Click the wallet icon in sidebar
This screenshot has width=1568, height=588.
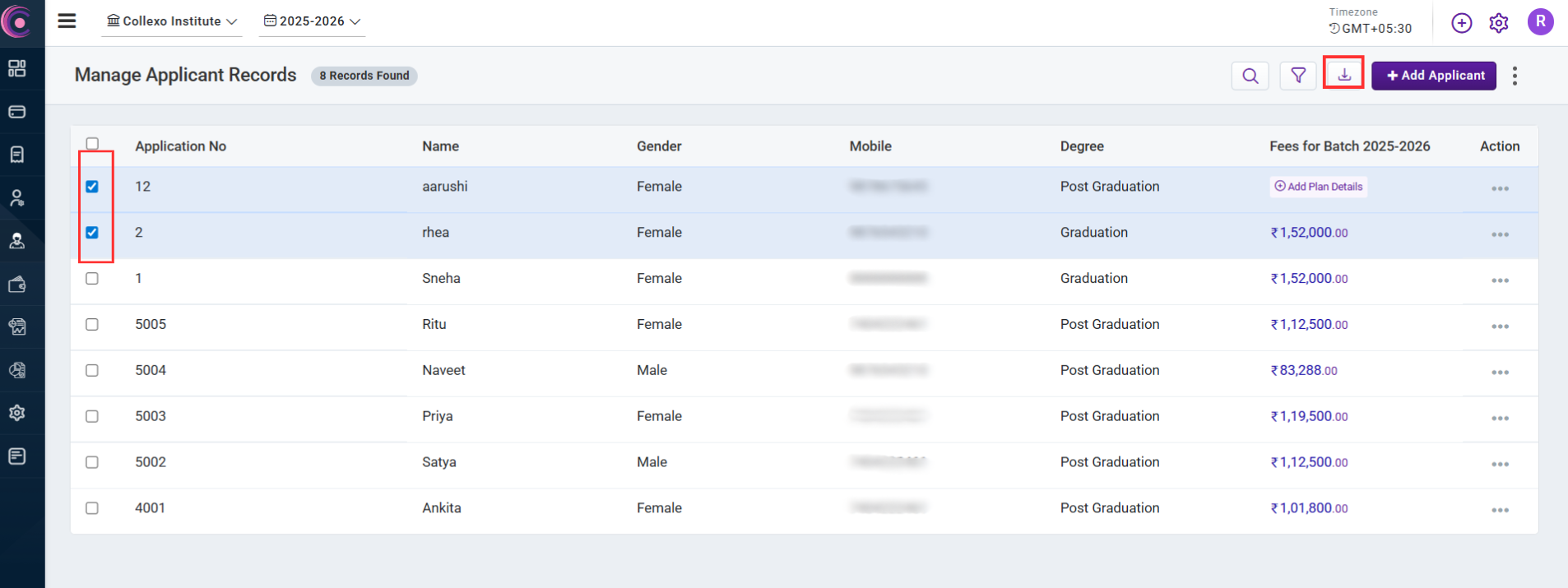(17, 285)
